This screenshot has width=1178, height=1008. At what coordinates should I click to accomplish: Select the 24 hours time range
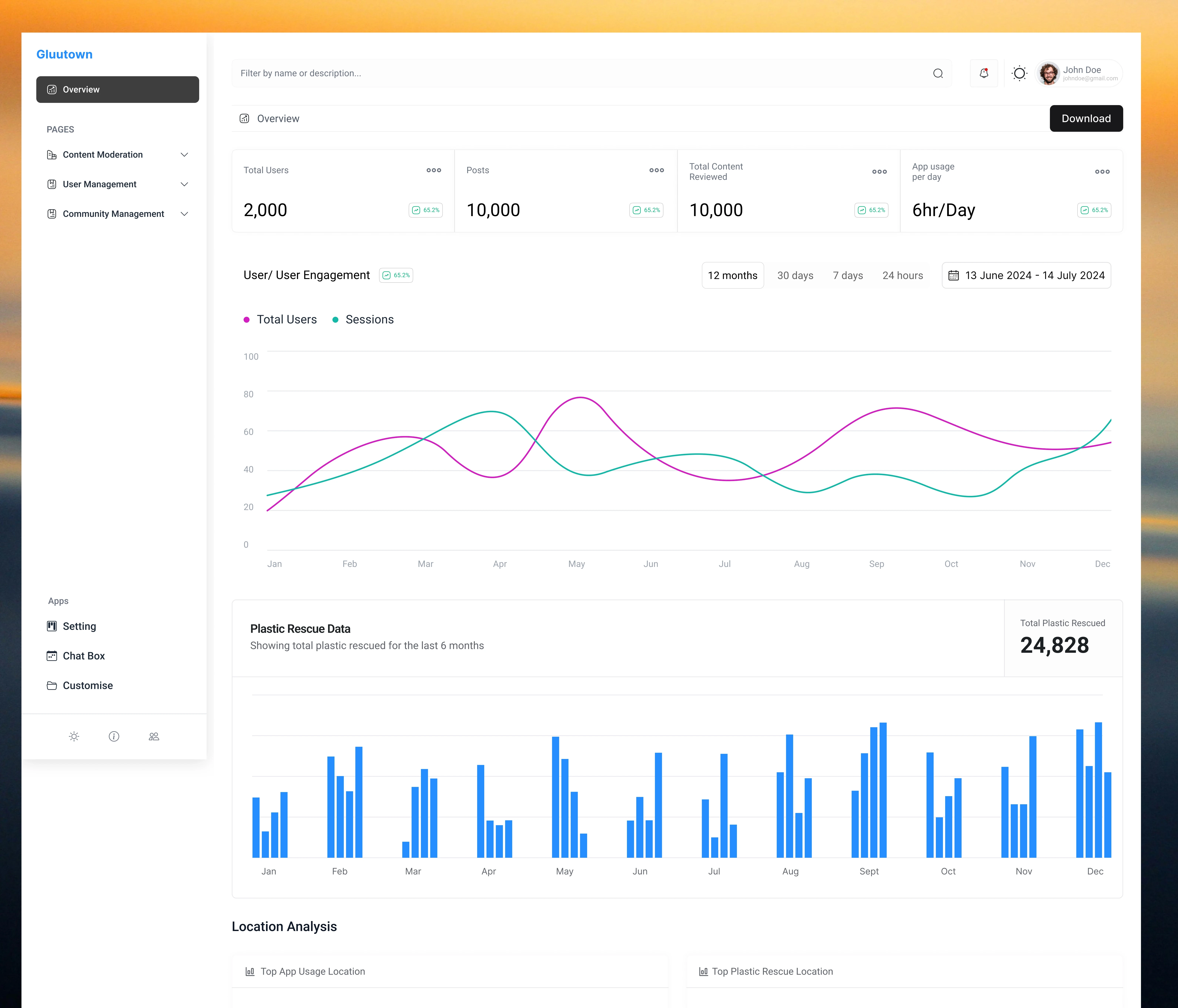pyautogui.click(x=902, y=275)
